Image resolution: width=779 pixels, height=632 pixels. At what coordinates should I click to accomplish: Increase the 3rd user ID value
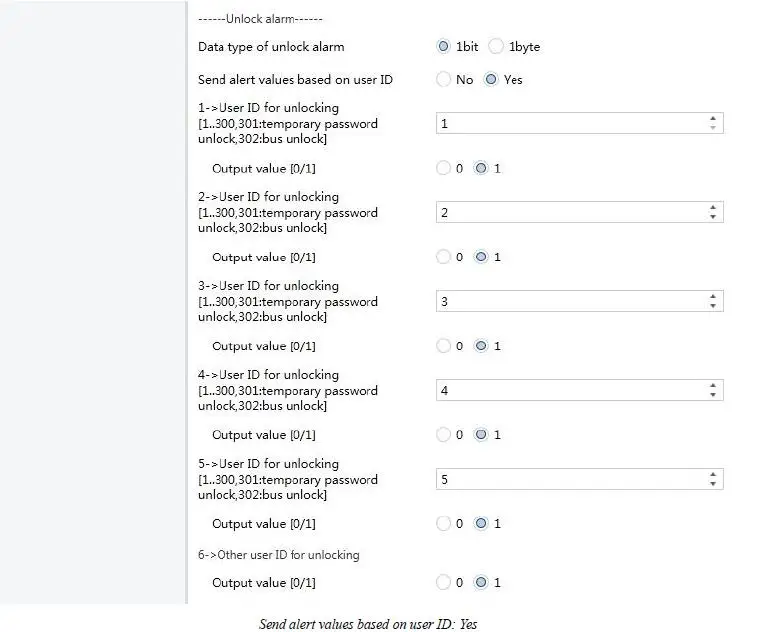click(x=713, y=297)
